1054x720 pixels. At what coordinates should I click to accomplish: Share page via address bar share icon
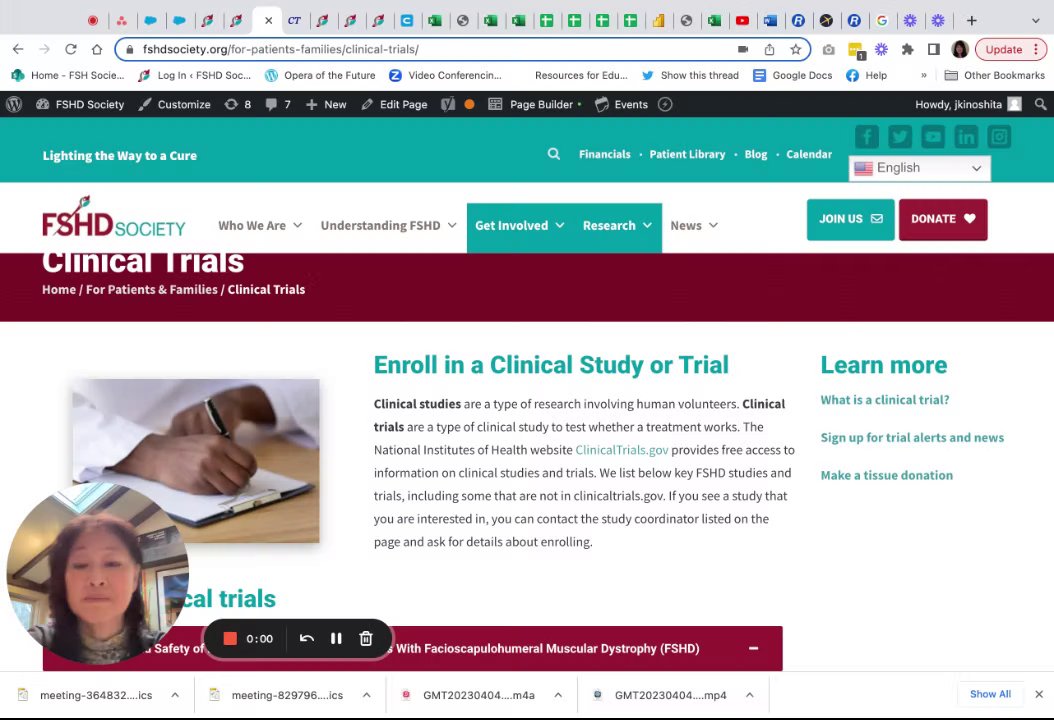click(x=770, y=49)
